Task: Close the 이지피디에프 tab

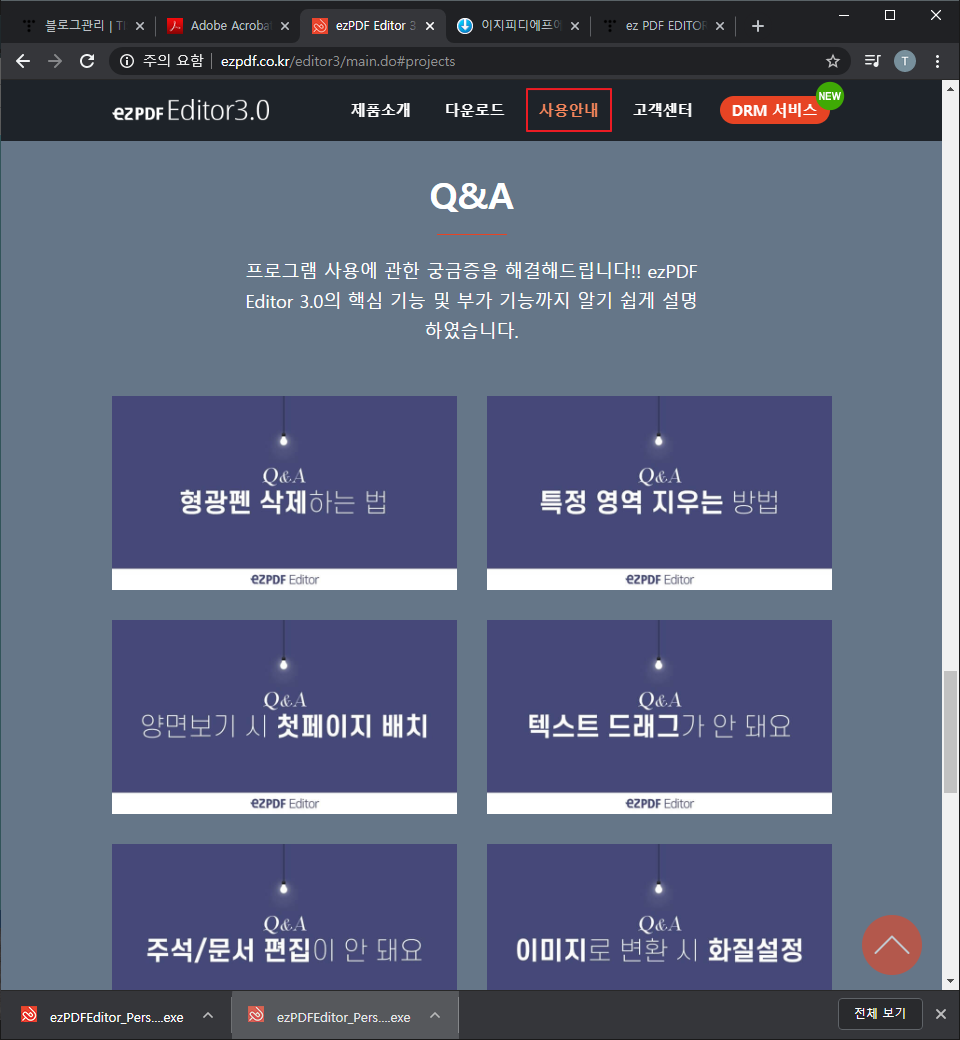Action: tap(575, 26)
